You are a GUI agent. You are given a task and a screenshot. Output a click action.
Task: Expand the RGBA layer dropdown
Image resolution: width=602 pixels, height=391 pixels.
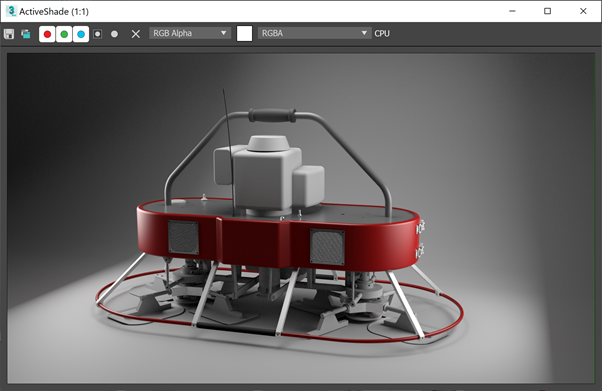point(314,33)
